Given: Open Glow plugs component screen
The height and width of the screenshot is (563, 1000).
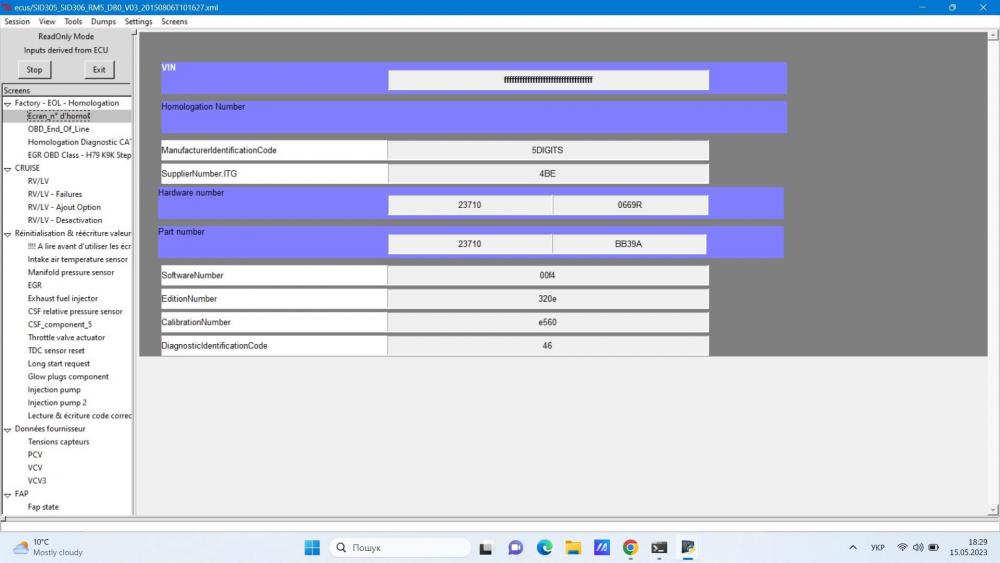Looking at the screenshot, I should pyautogui.click(x=68, y=377).
